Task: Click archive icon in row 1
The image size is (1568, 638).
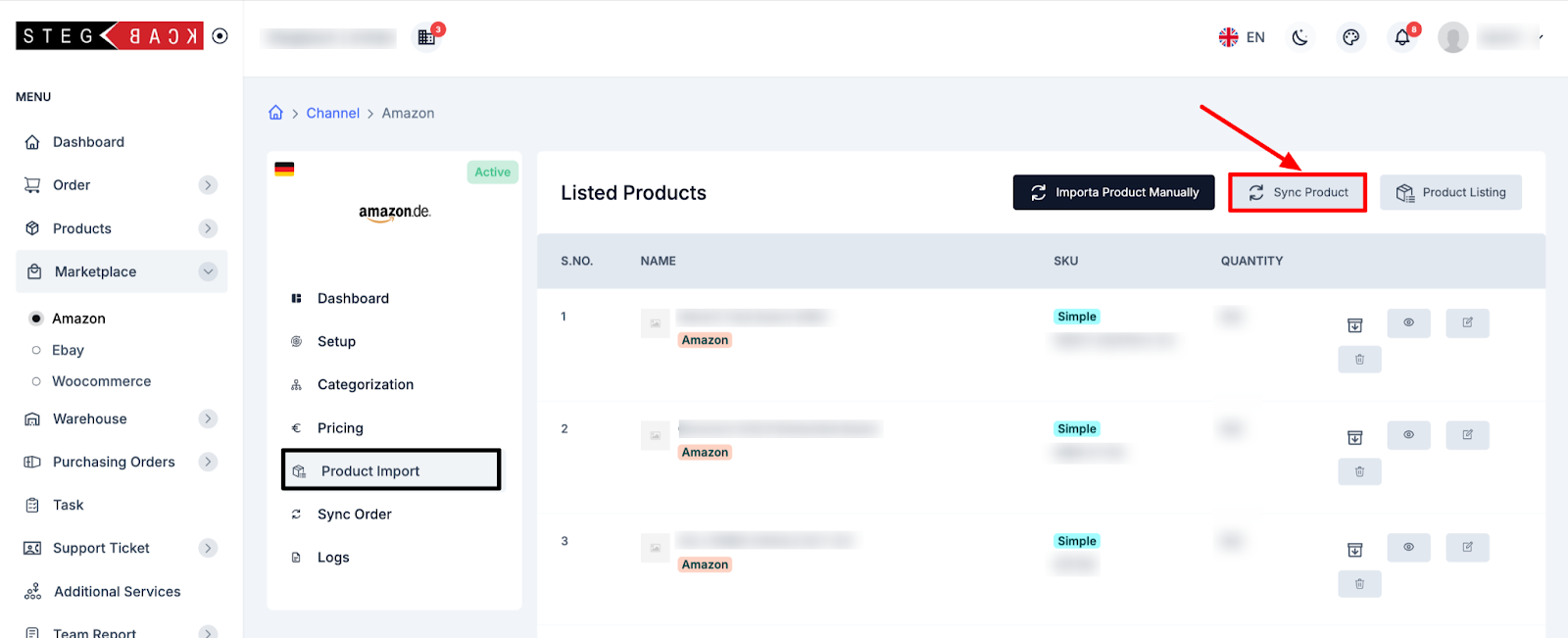Action: (1355, 325)
